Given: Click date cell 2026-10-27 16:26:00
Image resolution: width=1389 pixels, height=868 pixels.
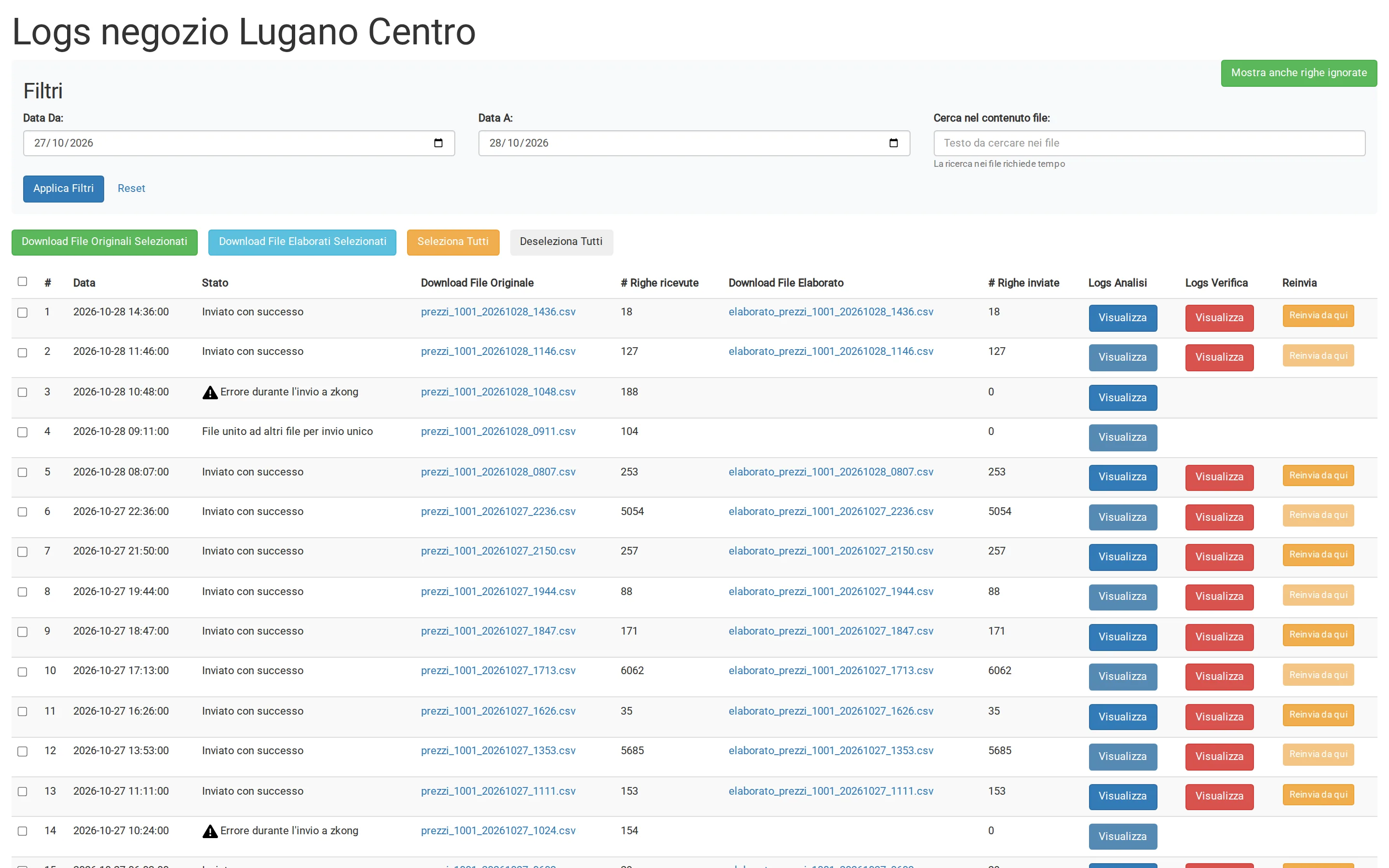Looking at the screenshot, I should pos(121,711).
